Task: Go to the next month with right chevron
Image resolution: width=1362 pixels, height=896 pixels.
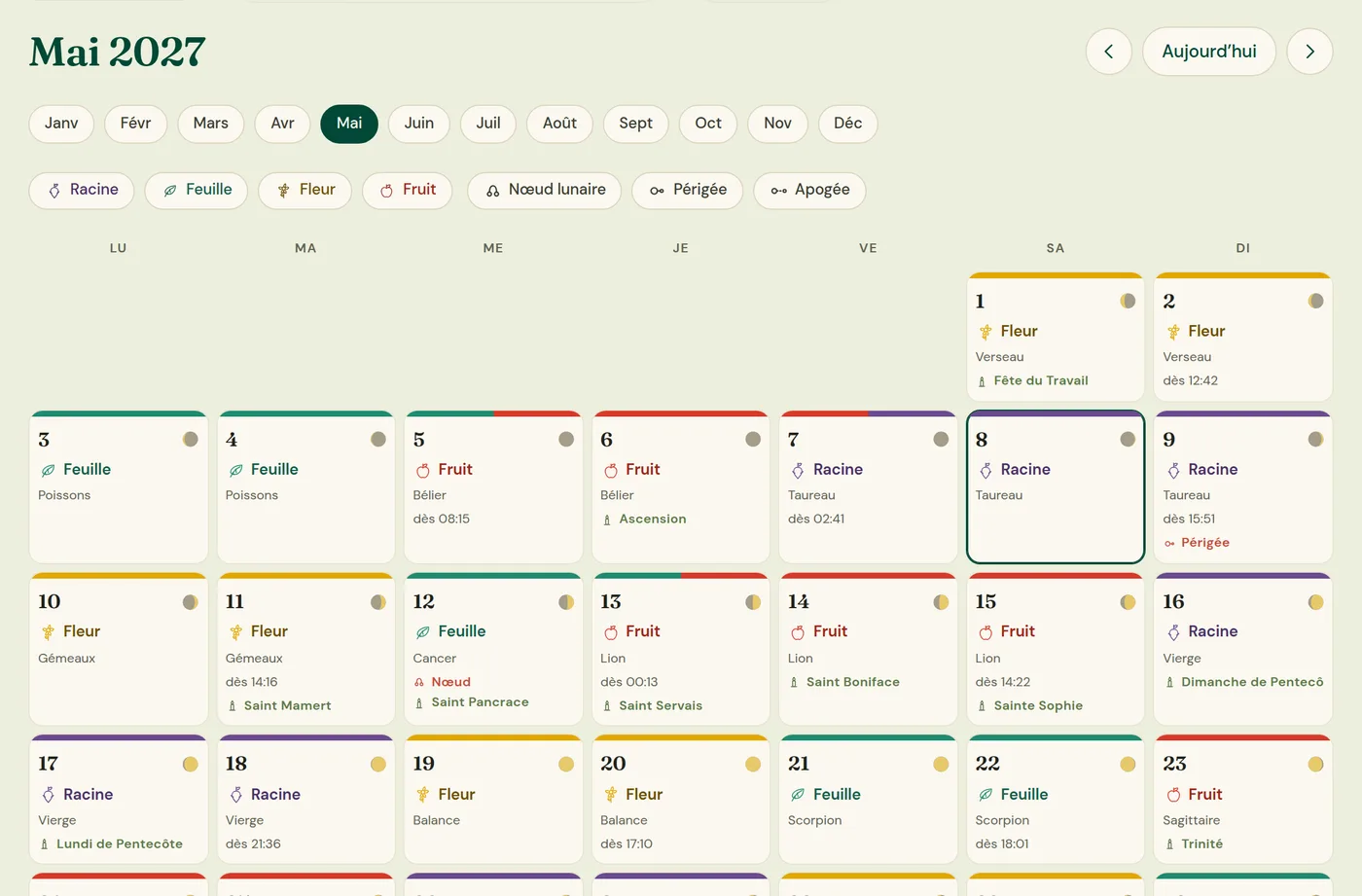Action: [x=1309, y=52]
